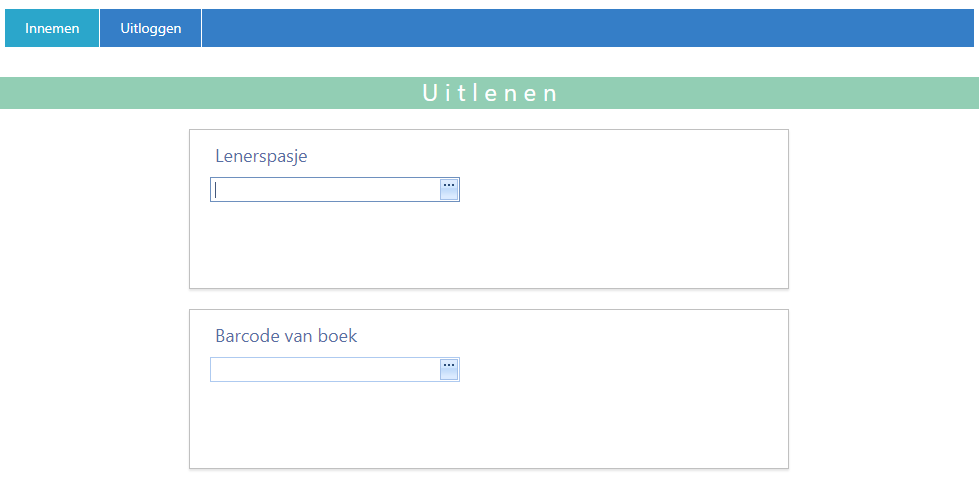Click empty space inside the Barcode panel
979x477 pixels.
[x=620, y=420]
